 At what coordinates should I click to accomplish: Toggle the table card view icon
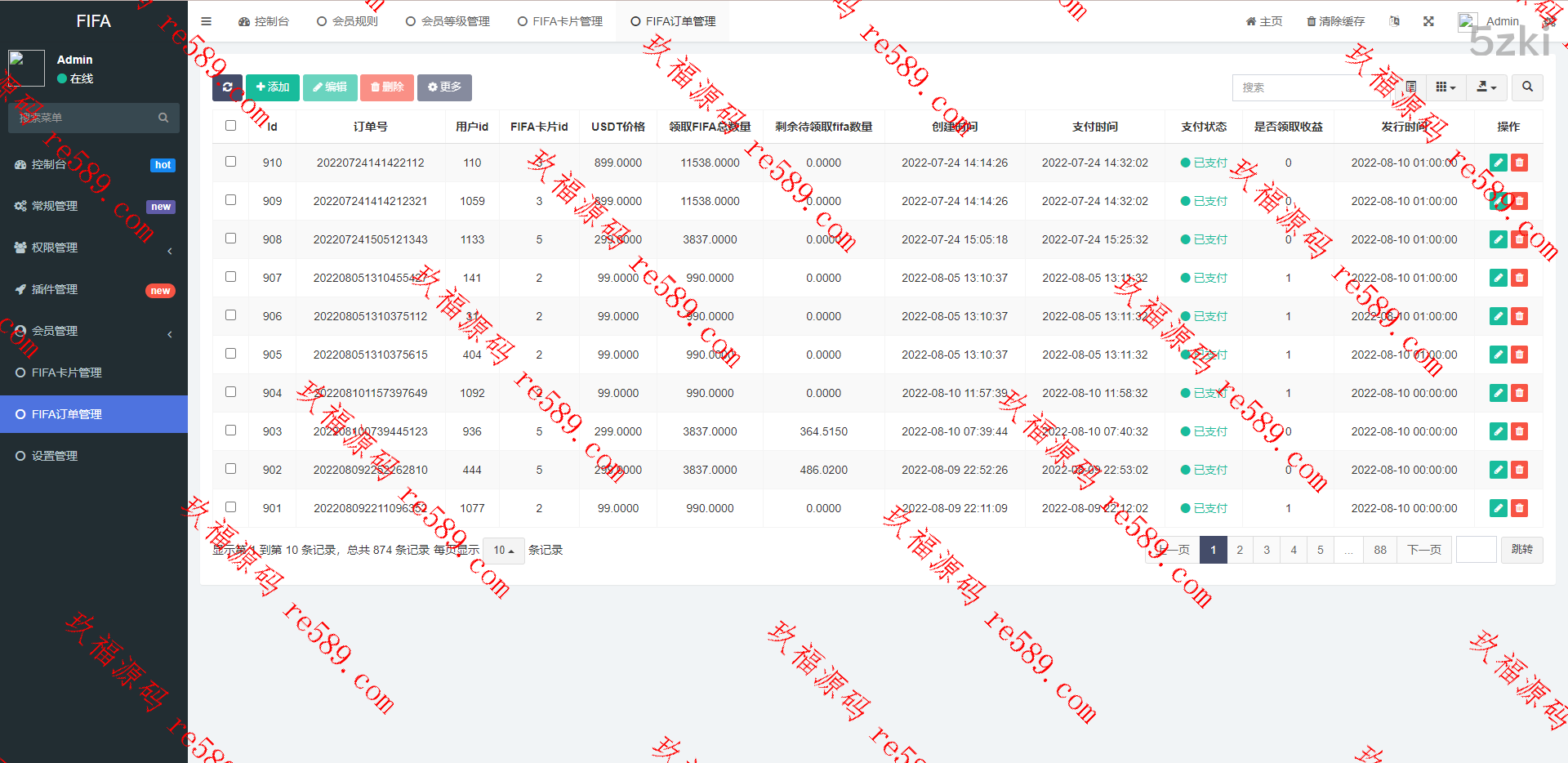1411,87
